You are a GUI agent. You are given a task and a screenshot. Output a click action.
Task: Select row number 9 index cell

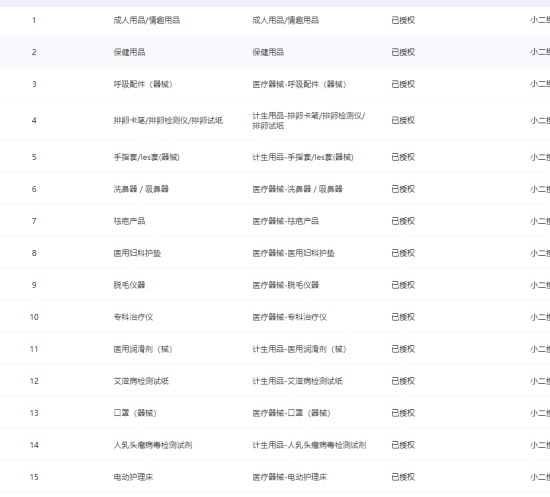[34, 285]
